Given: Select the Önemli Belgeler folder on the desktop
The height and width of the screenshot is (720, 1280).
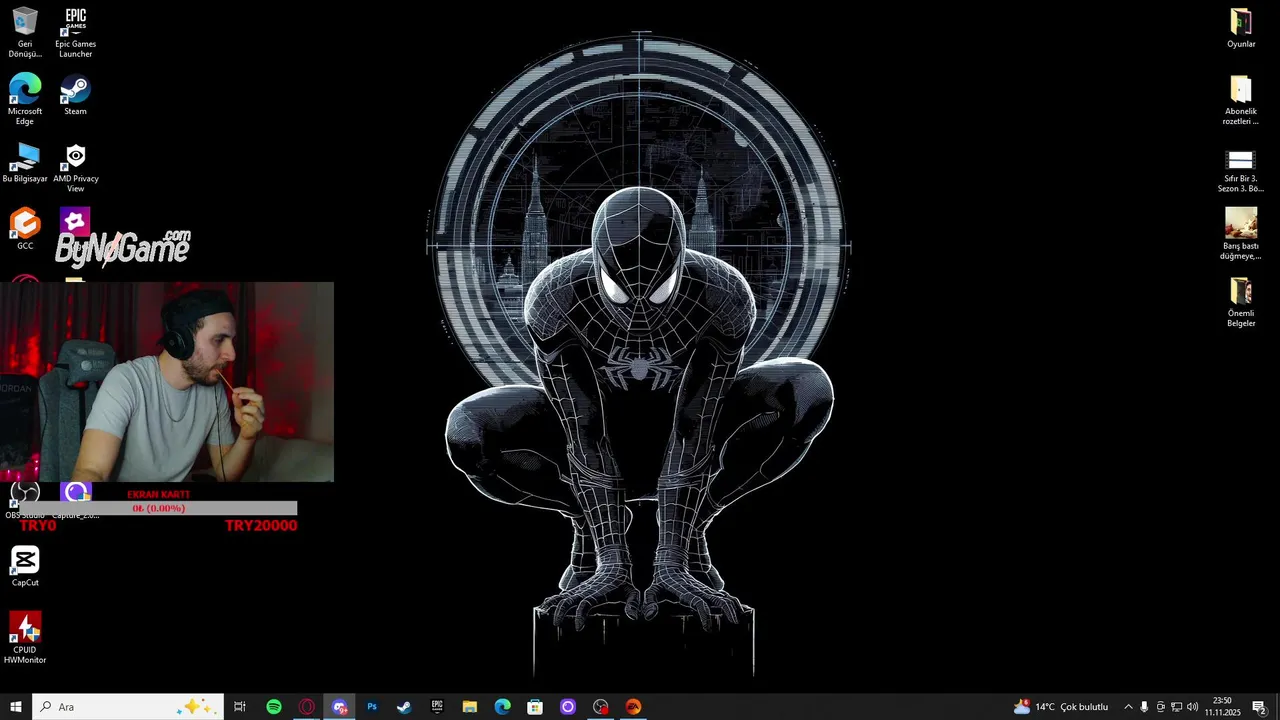Looking at the screenshot, I should pyautogui.click(x=1241, y=302).
